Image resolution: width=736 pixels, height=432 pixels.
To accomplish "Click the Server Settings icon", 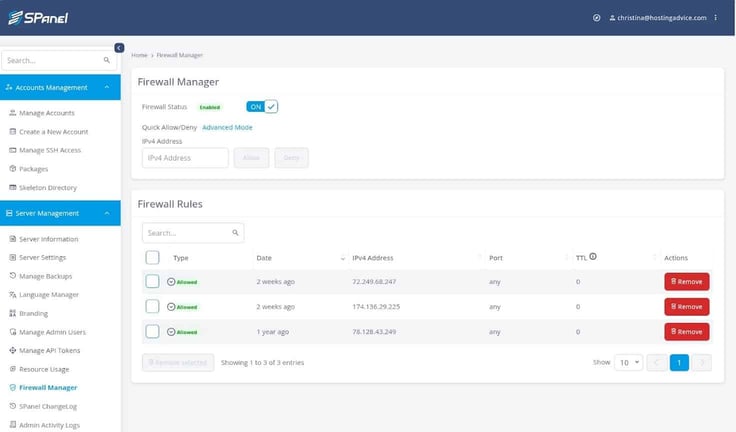I will 13,257.
